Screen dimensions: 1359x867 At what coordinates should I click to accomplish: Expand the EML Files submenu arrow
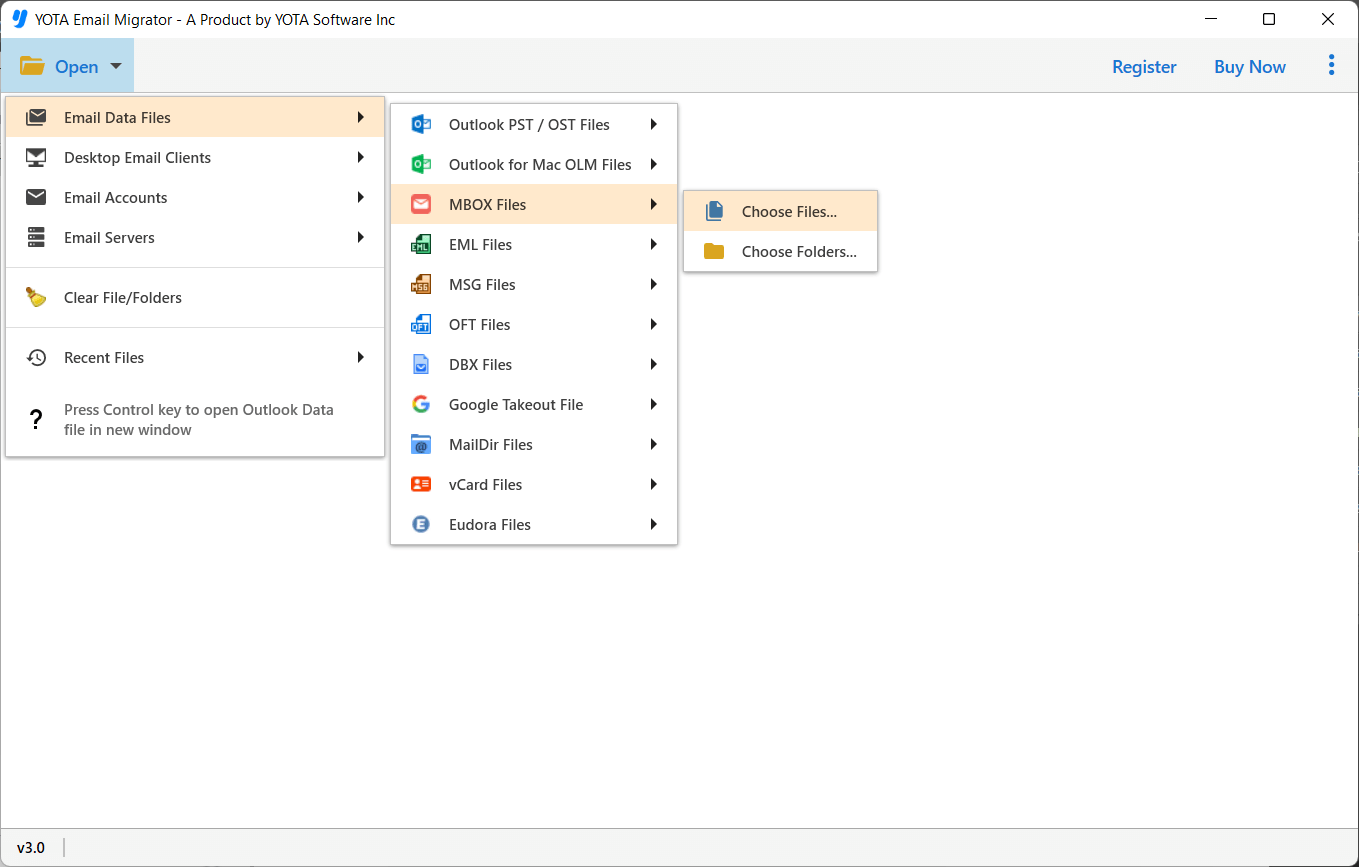pos(653,244)
